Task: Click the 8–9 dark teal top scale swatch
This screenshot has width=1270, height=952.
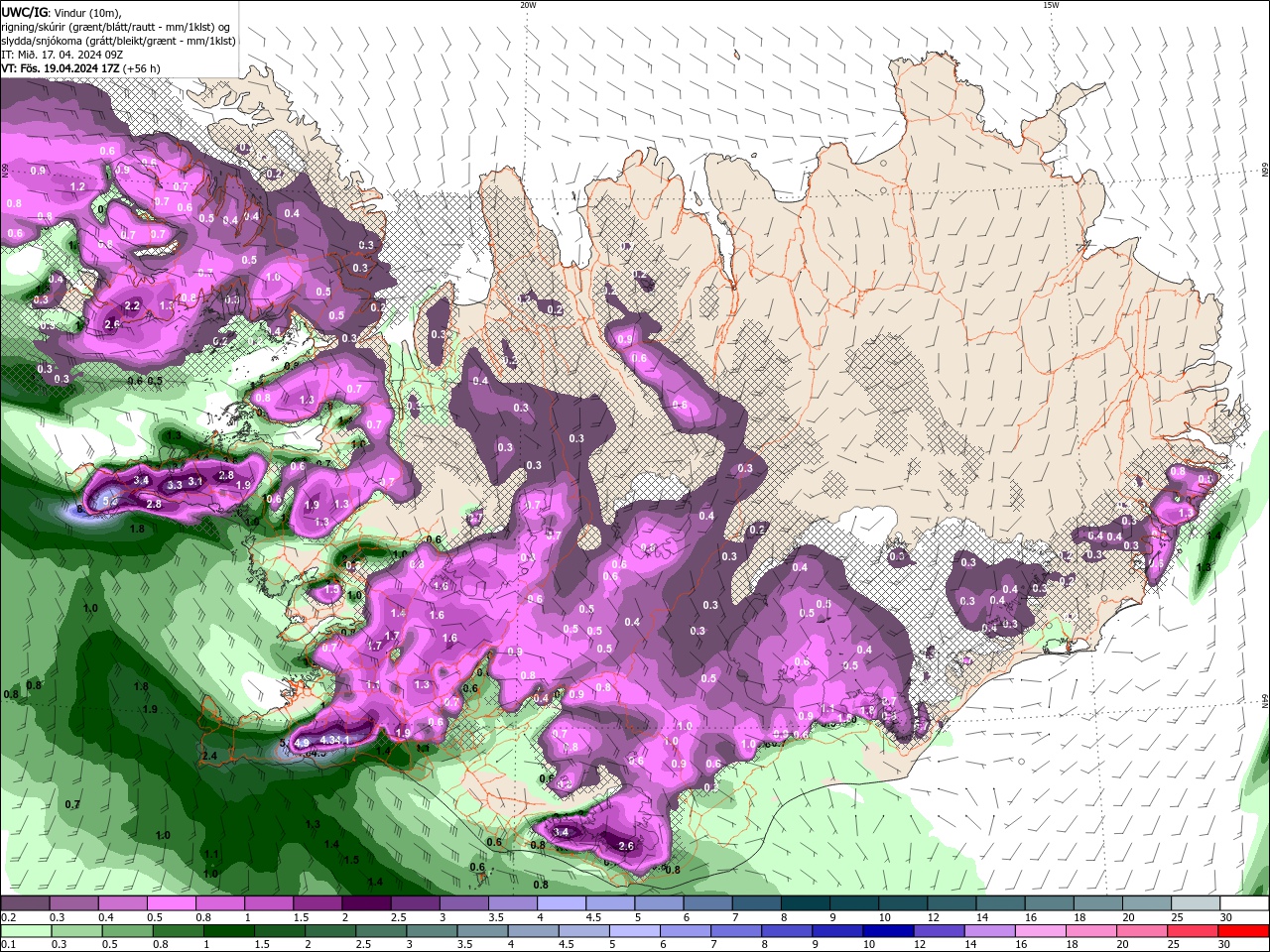Action: point(806,903)
